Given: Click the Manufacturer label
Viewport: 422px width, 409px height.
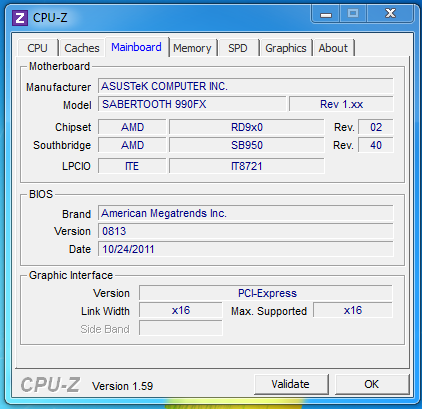Looking at the screenshot, I should [x=58, y=87].
